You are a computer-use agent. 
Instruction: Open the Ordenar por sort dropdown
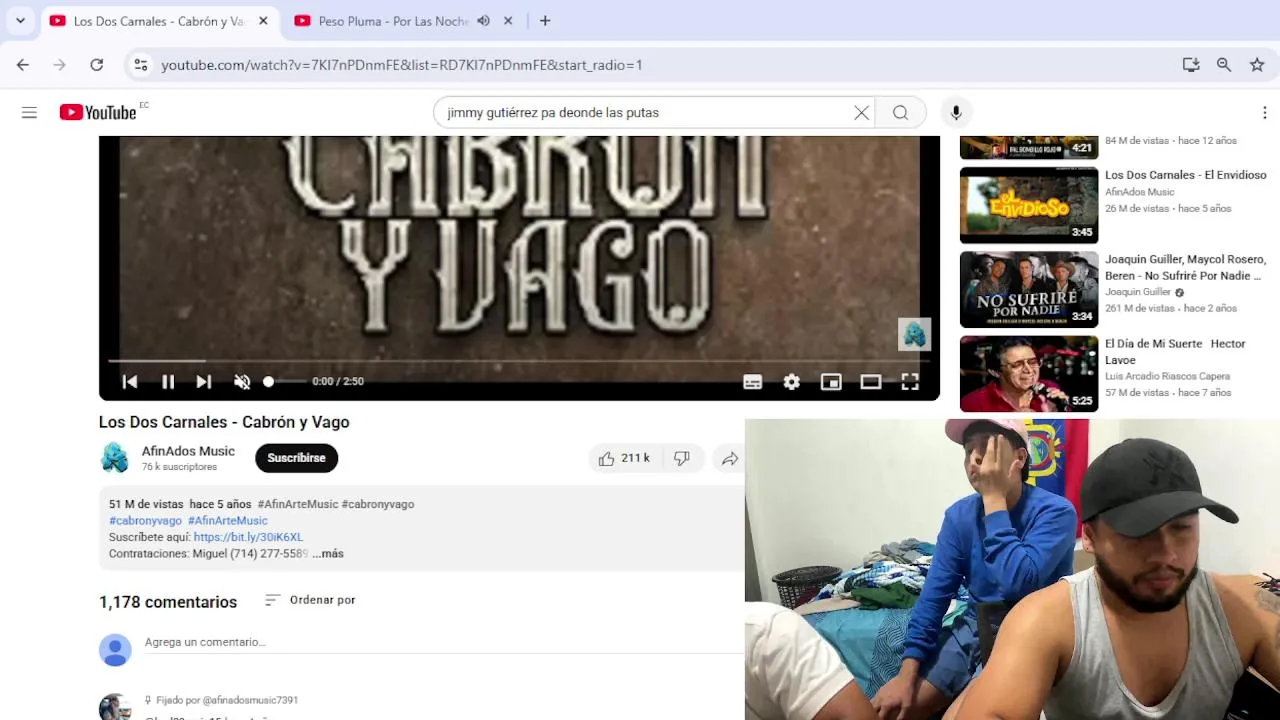click(310, 600)
